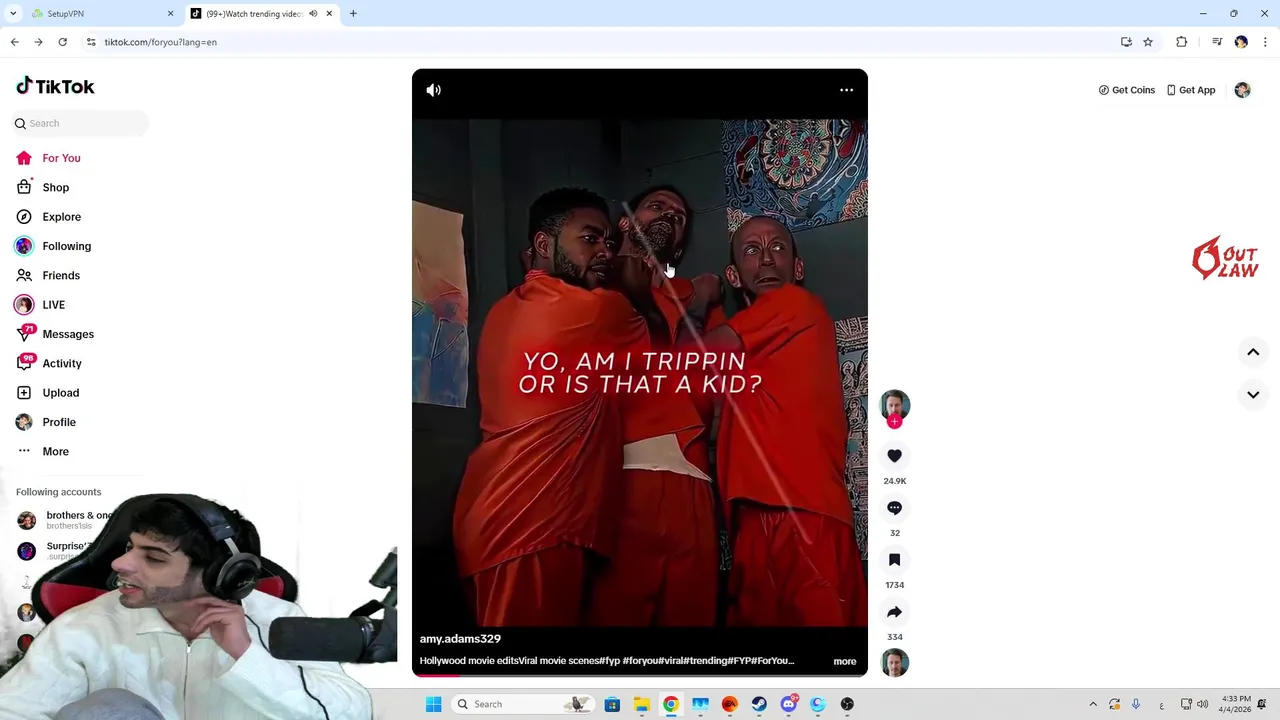Bookmark the video to favorites
1280x720 pixels.
tap(894, 560)
